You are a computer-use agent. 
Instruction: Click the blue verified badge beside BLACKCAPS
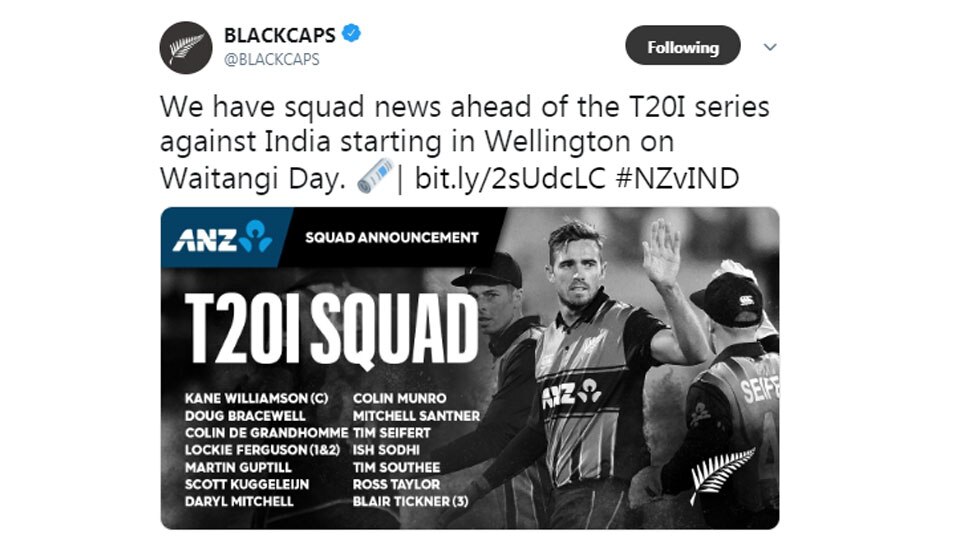[351, 34]
